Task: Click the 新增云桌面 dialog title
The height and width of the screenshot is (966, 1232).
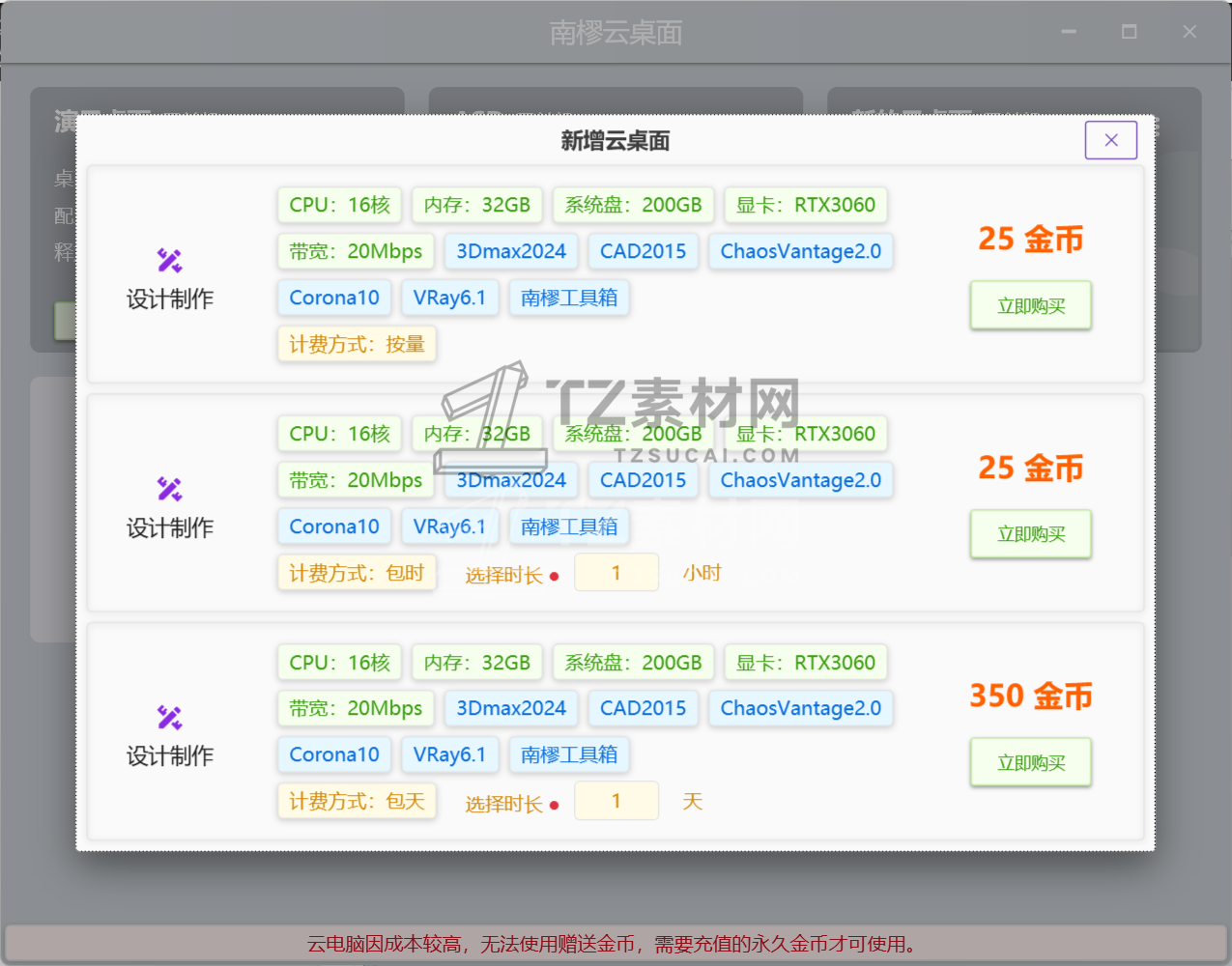Action: (616, 141)
